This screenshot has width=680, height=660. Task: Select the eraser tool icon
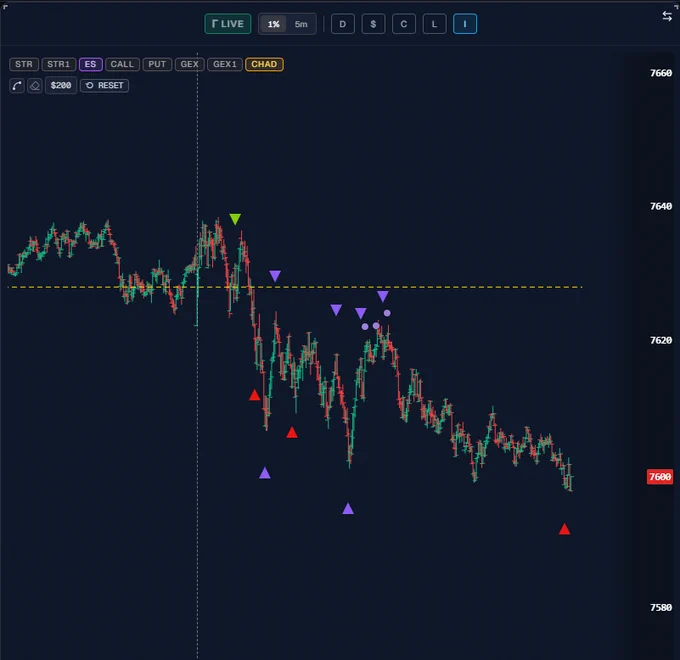click(35, 85)
